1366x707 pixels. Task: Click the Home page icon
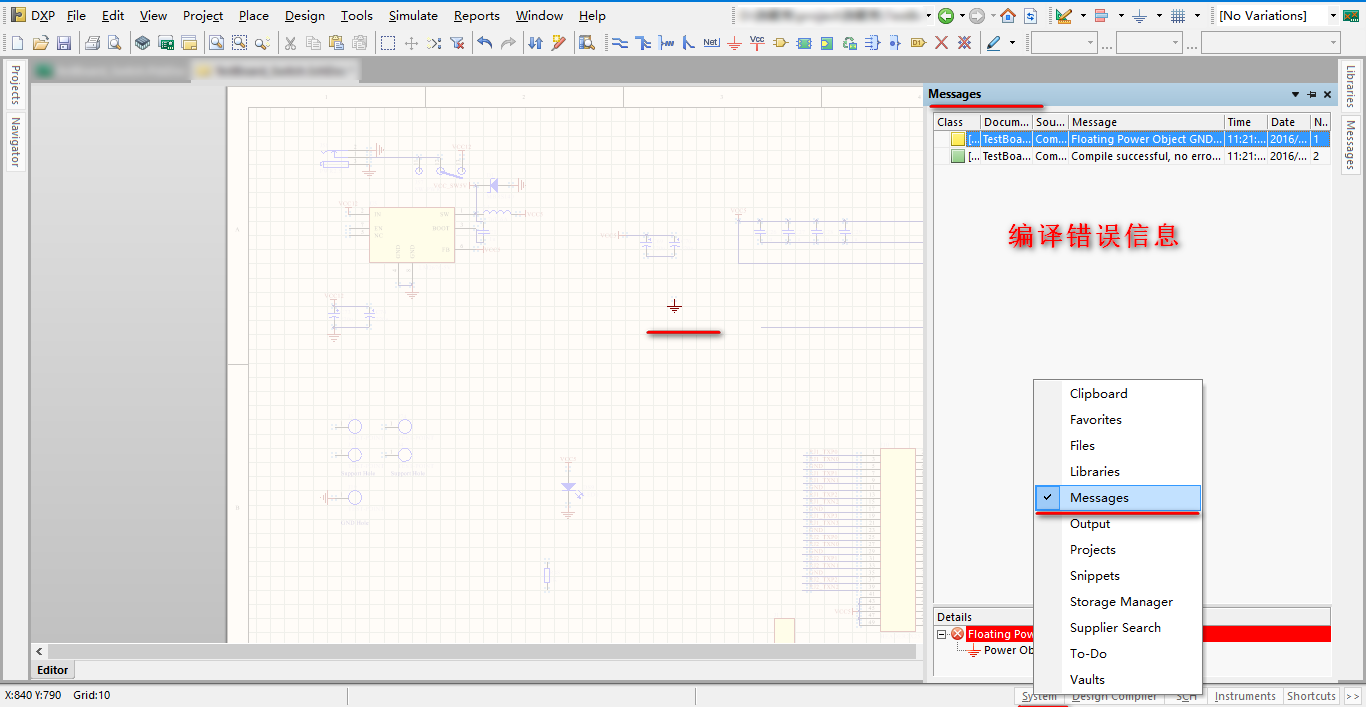pyautogui.click(x=1008, y=16)
